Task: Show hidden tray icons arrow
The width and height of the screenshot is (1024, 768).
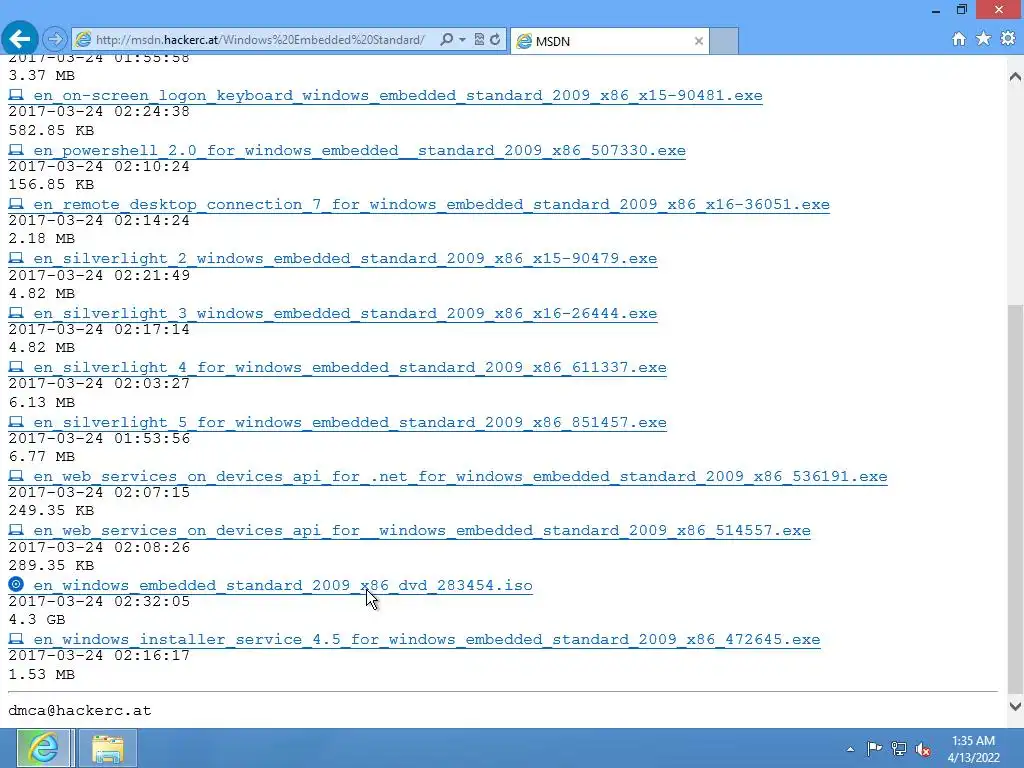Action: (850, 749)
